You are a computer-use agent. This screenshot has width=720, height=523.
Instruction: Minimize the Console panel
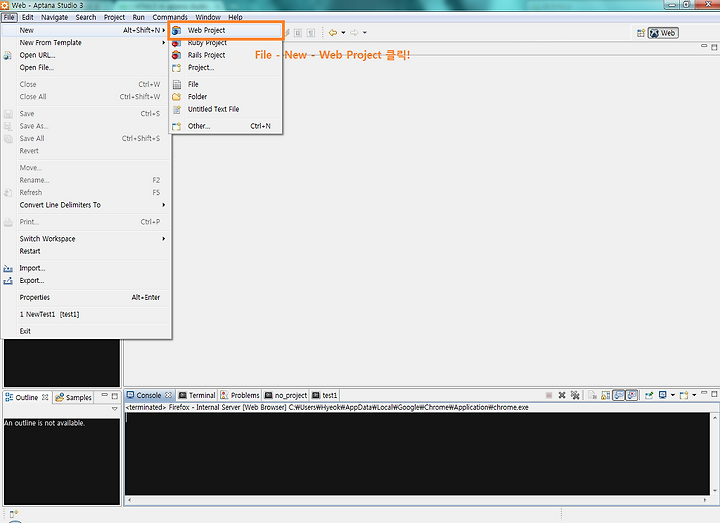[x=704, y=394]
